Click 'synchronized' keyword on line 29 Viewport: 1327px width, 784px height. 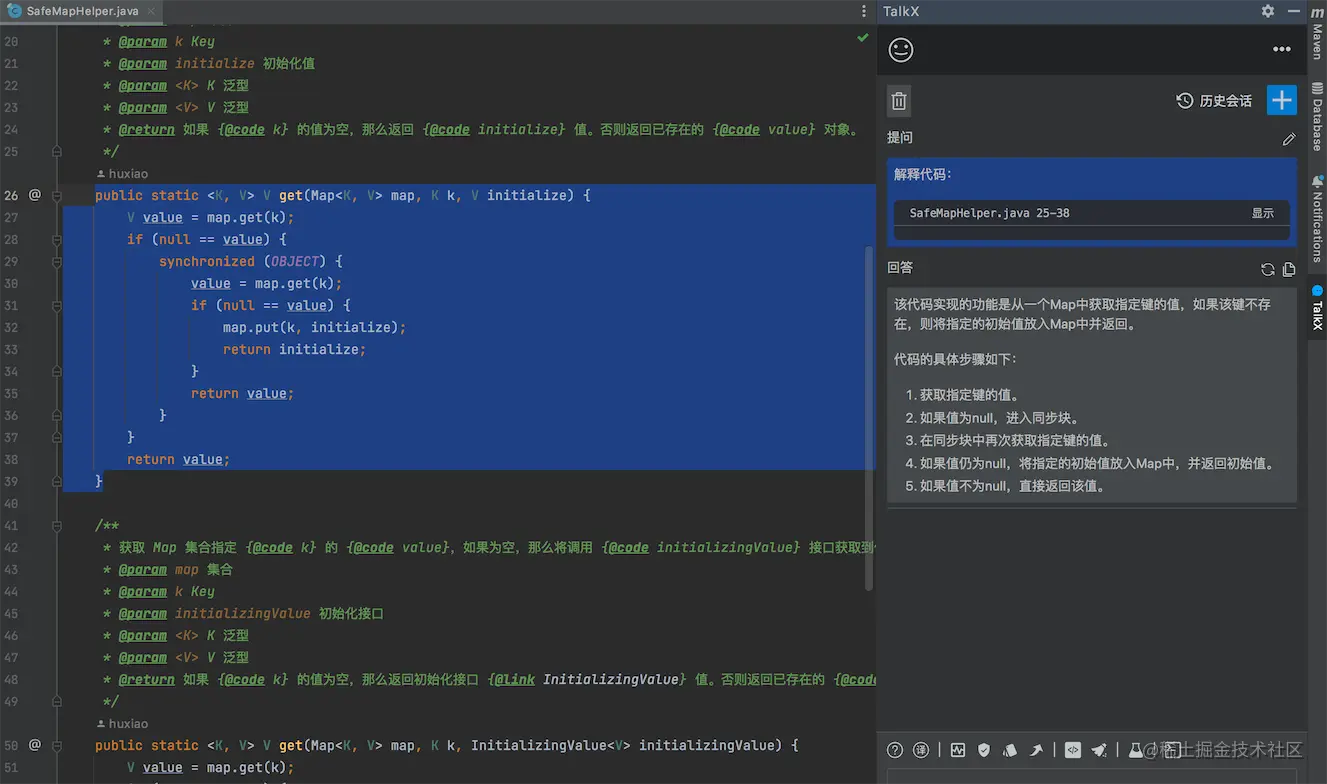pos(207,261)
